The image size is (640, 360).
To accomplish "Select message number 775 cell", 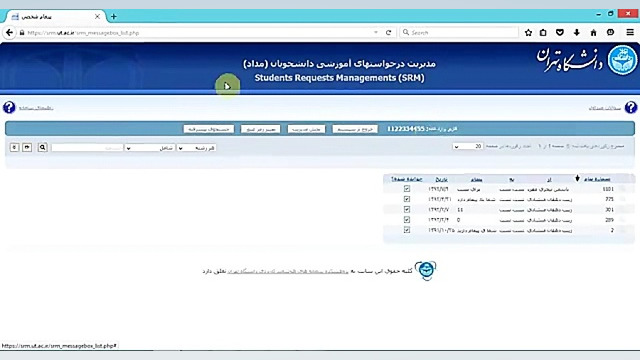I will tap(609, 199).
